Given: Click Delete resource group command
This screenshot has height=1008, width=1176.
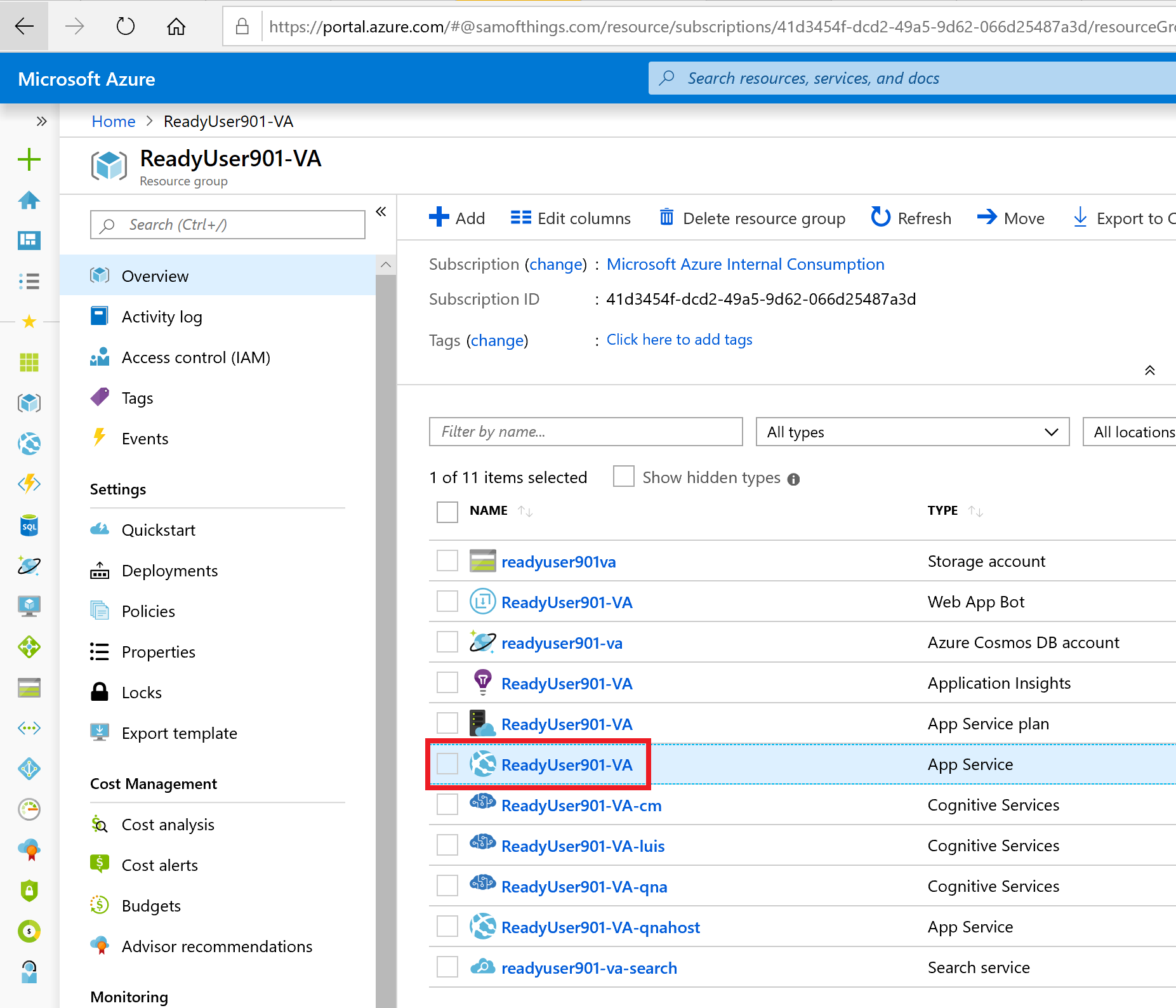Looking at the screenshot, I should point(752,218).
